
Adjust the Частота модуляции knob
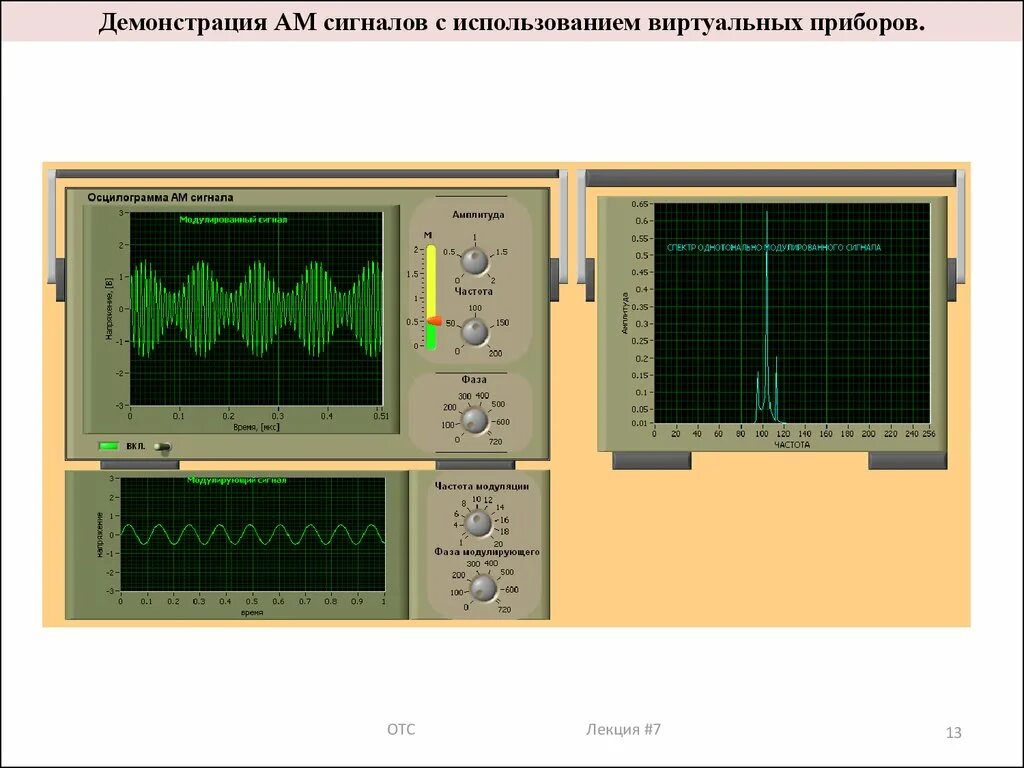tap(478, 522)
